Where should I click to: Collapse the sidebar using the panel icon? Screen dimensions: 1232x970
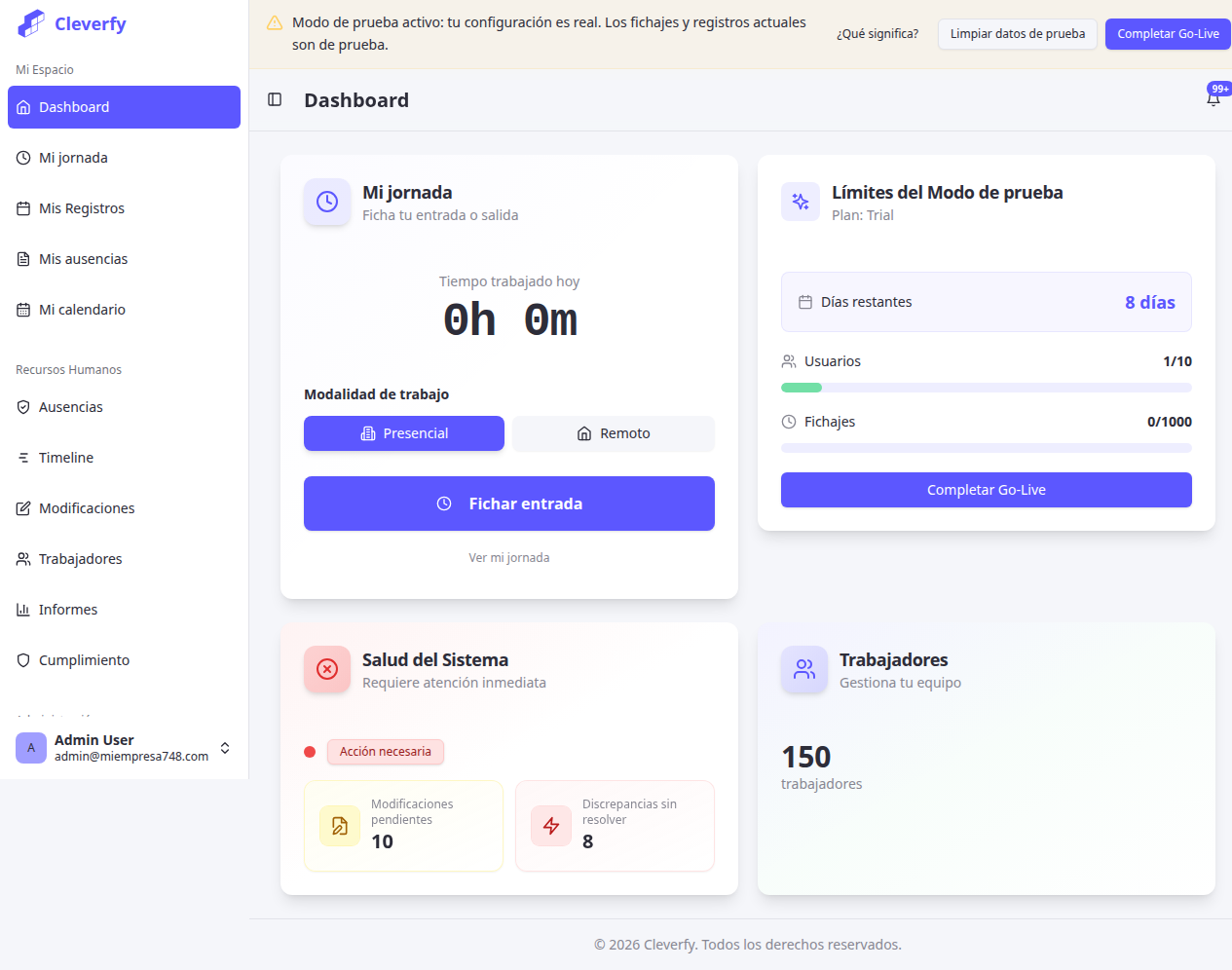click(x=275, y=99)
